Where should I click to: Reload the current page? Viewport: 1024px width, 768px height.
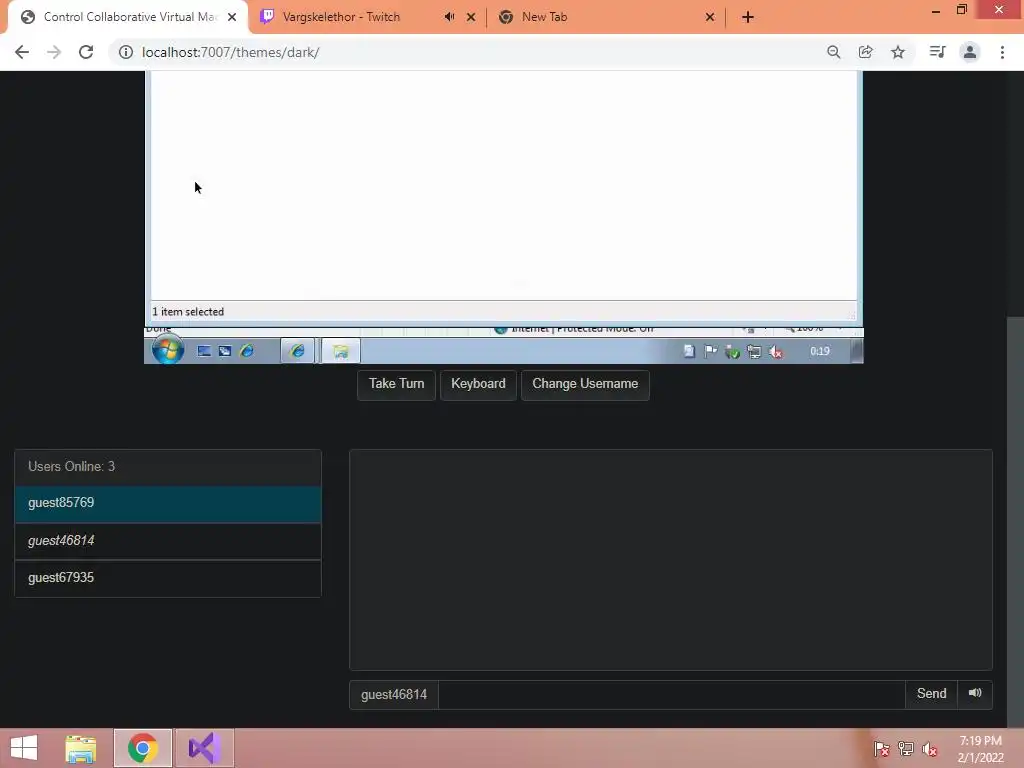pyautogui.click(x=86, y=52)
